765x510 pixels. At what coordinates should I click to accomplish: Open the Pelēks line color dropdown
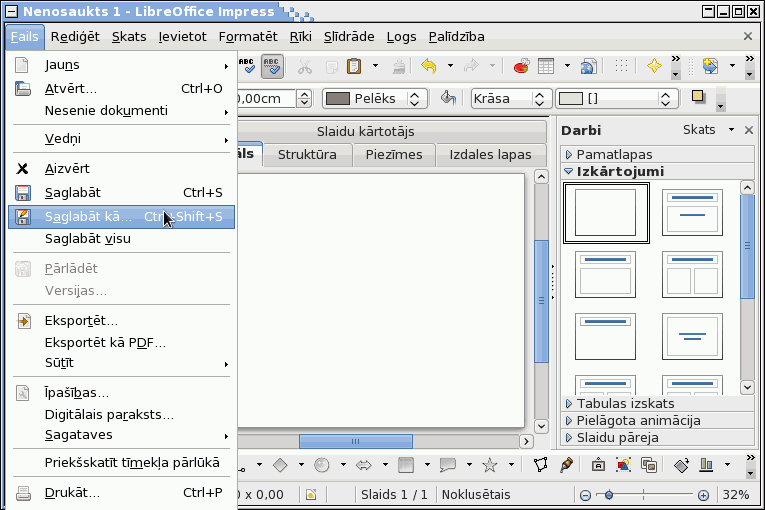point(375,99)
